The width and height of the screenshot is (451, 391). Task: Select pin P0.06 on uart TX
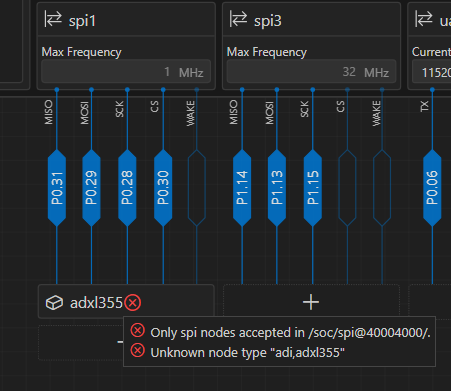coord(432,188)
